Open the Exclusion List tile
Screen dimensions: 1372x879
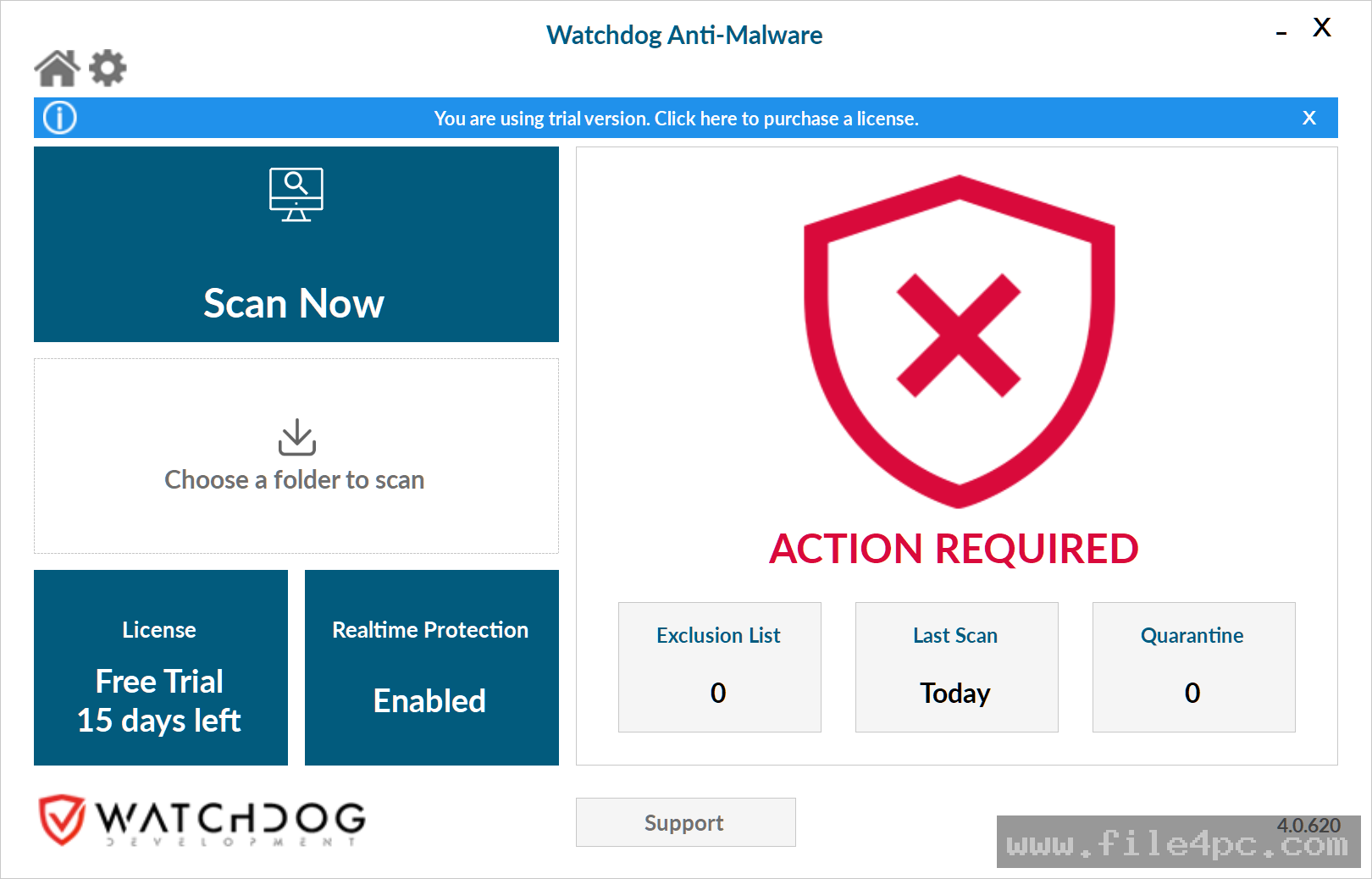[720, 667]
